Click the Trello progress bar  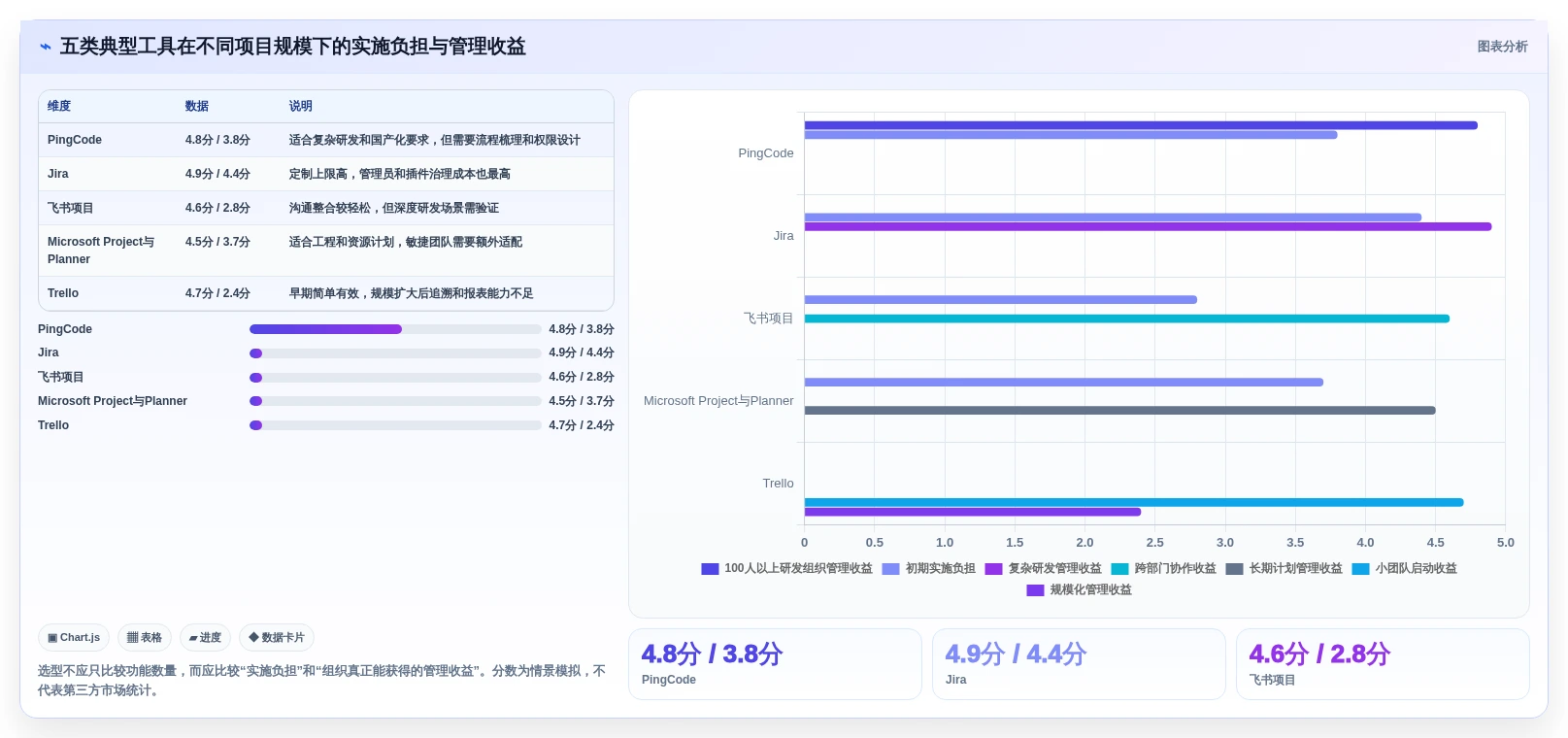[395, 425]
